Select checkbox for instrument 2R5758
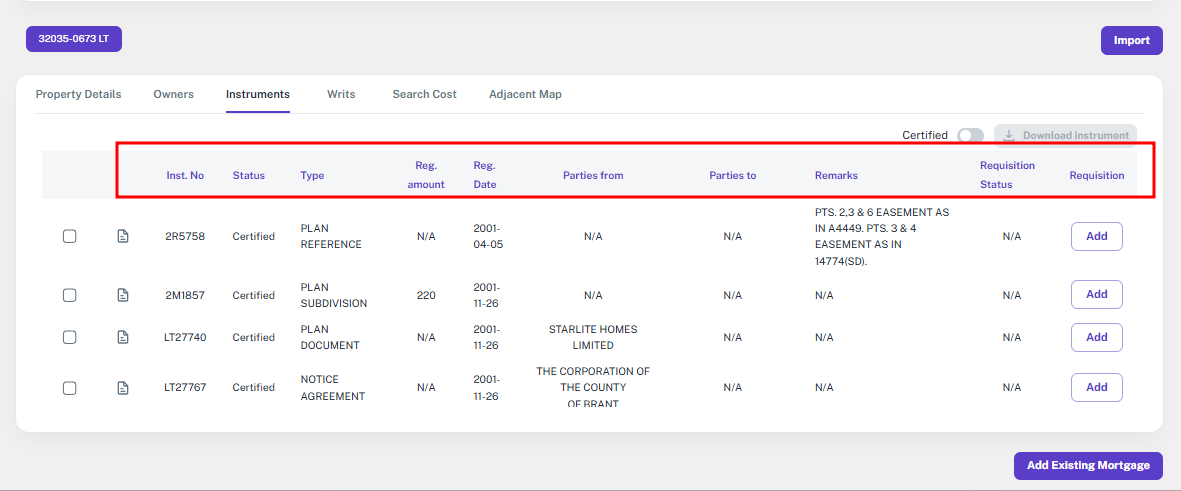Image resolution: width=1181 pixels, height=491 pixels. [70, 237]
